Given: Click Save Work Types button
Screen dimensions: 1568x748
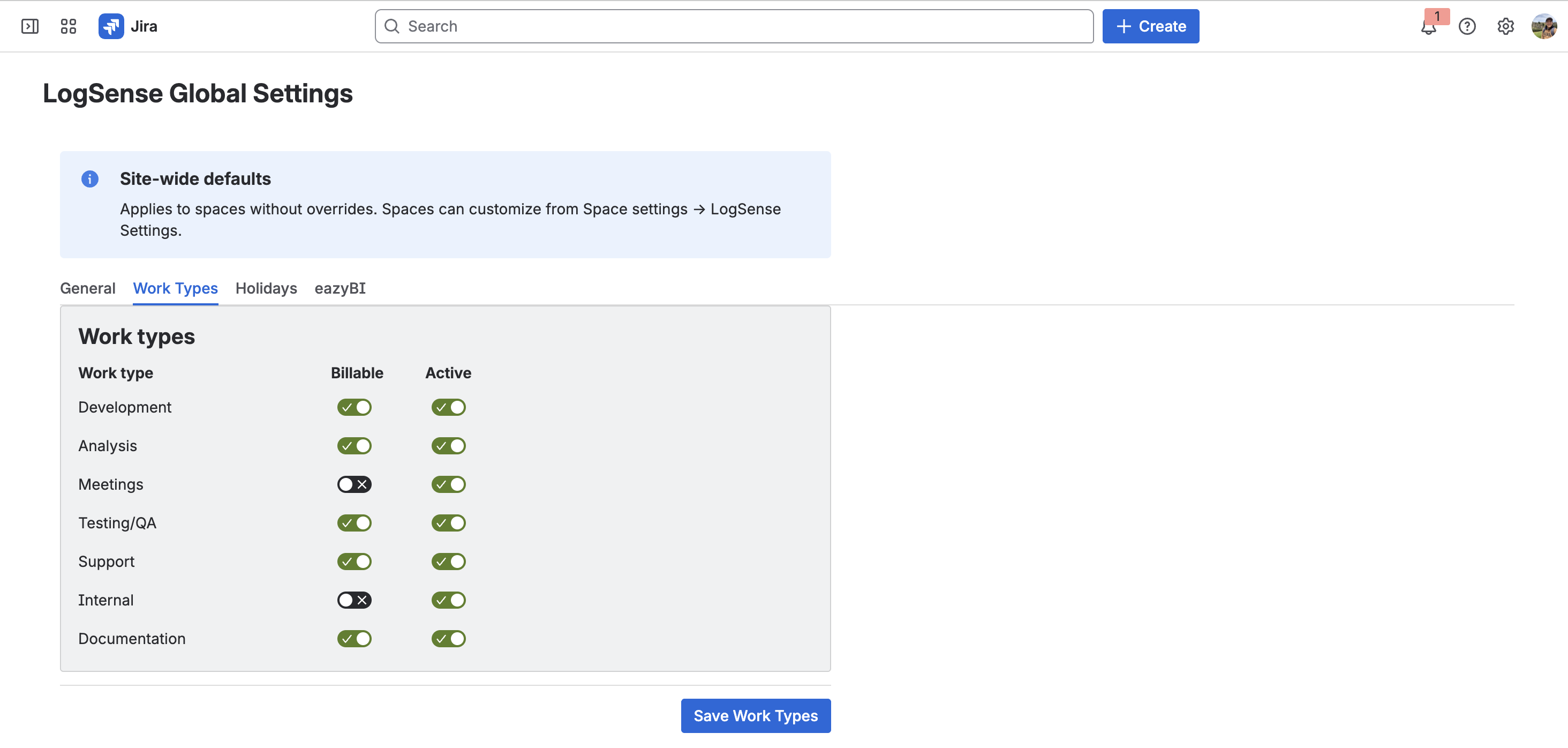Looking at the screenshot, I should pyautogui.click(x=756, y=716).
